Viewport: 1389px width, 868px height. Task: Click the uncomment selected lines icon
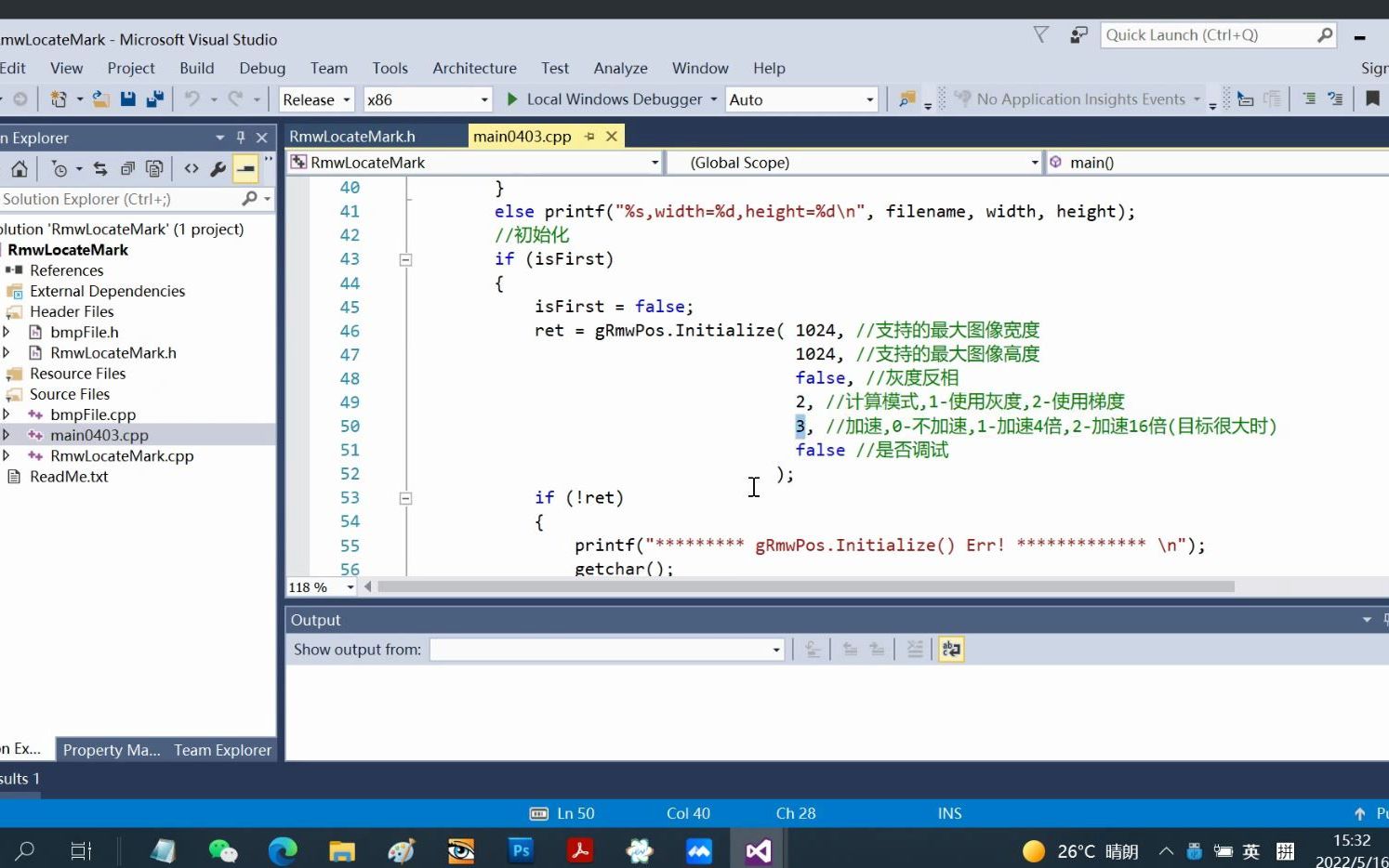[x=1335, y=99]
